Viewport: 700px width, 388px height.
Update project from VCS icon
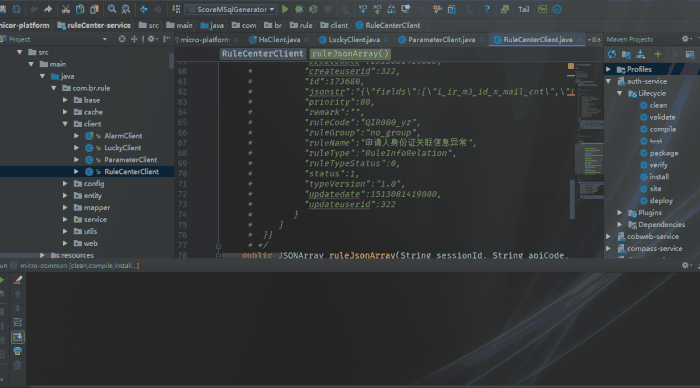(362, 9)
